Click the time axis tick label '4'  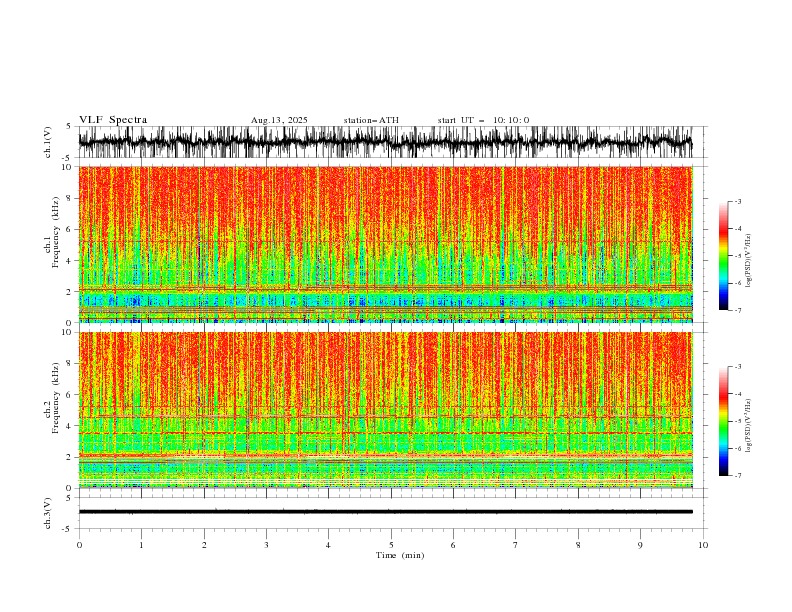click(x=328, y=545)
